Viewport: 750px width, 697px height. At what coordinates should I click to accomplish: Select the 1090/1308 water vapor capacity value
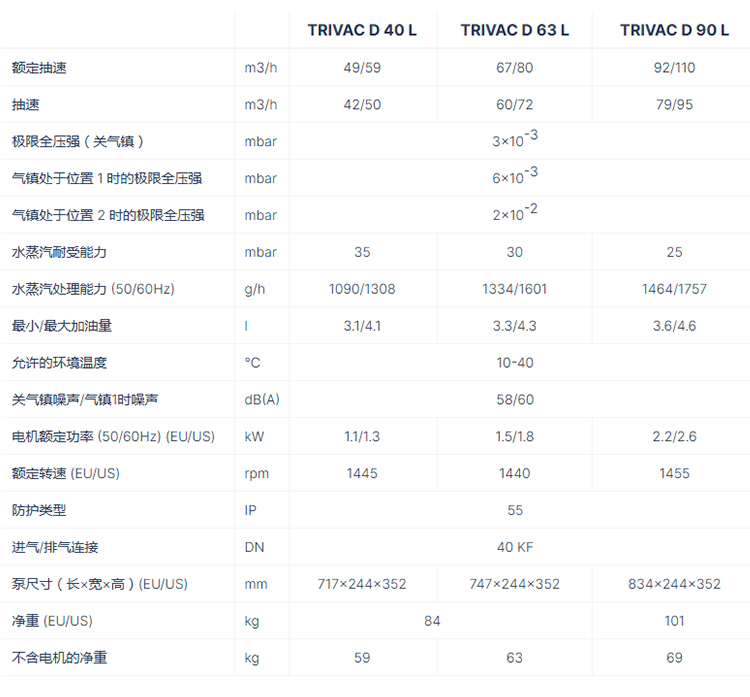362,289
